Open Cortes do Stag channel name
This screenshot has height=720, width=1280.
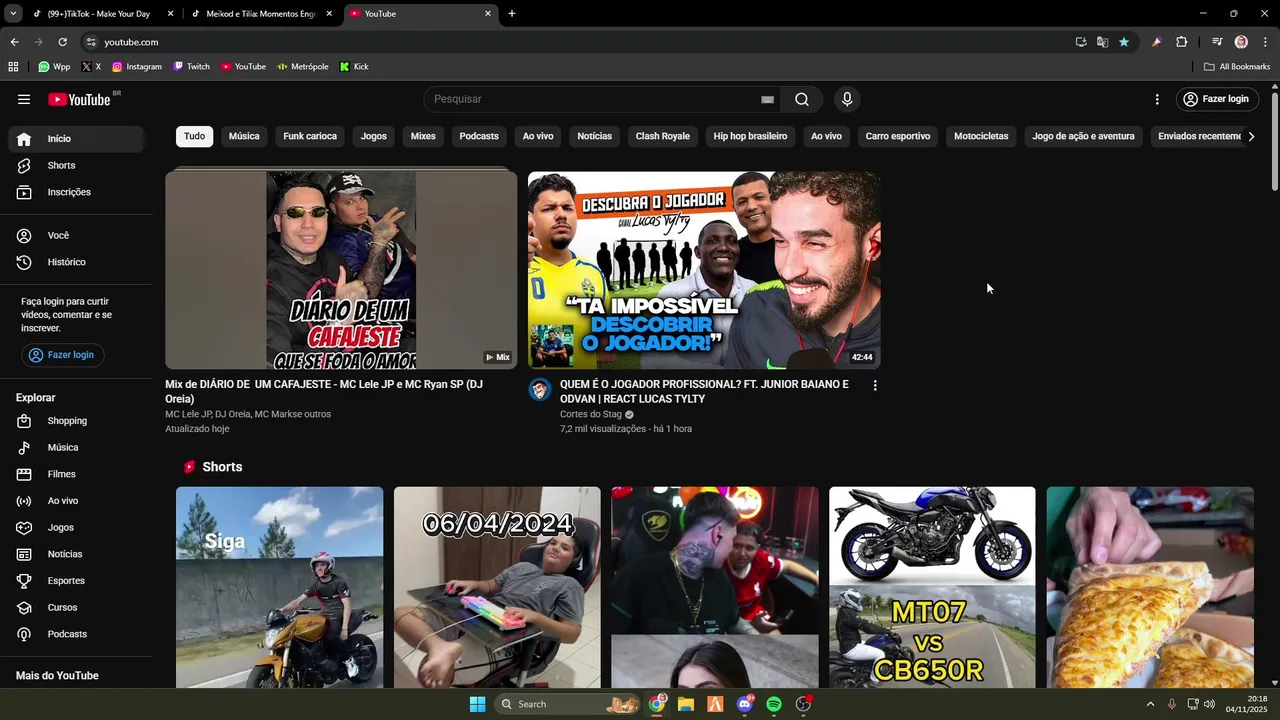tap(591, 414)
